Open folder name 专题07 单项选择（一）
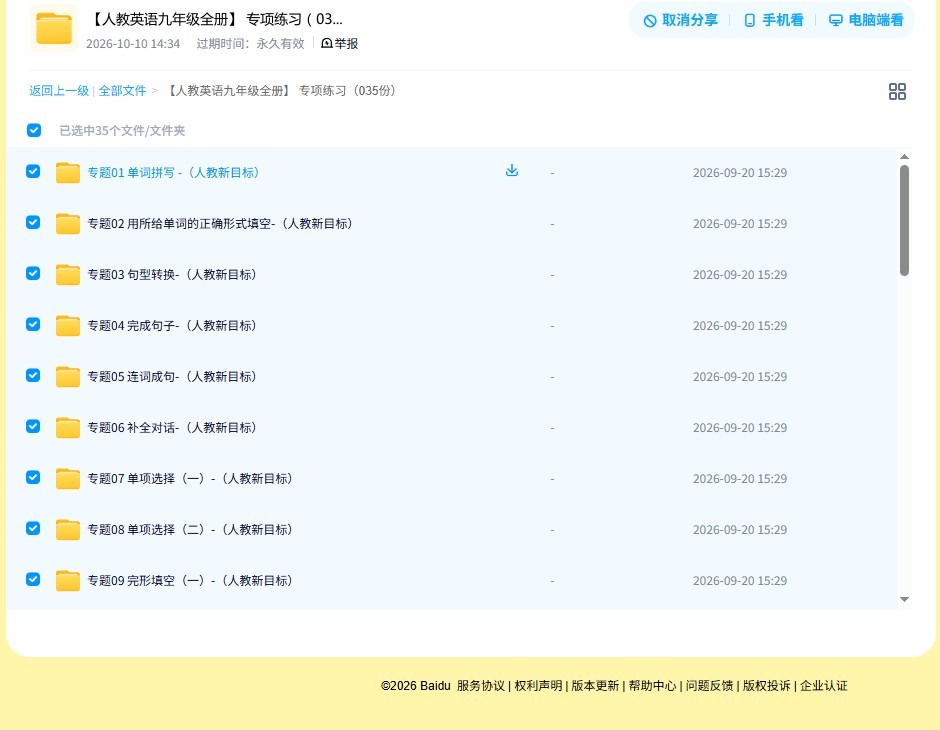Screen dimensions: 940x730 (190, 478)
